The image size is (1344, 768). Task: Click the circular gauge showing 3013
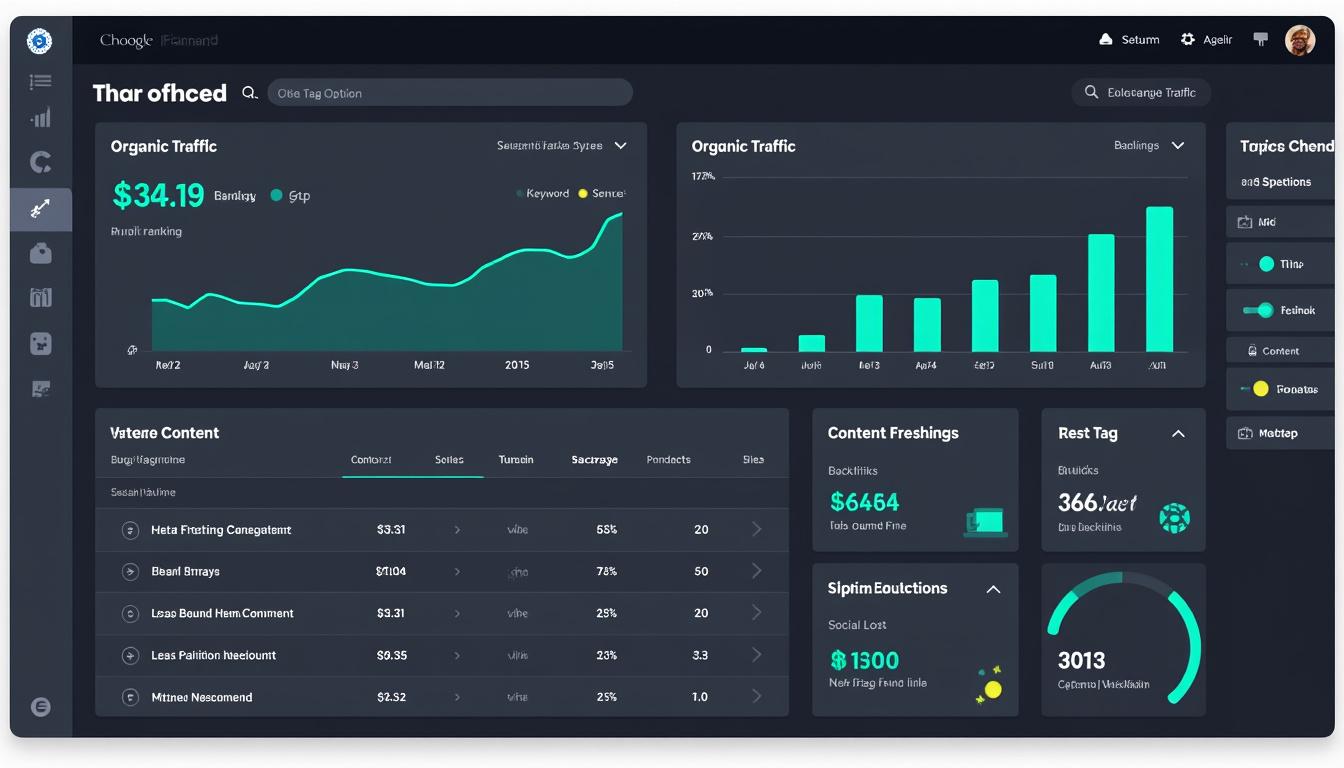[x=1123, y=640]
